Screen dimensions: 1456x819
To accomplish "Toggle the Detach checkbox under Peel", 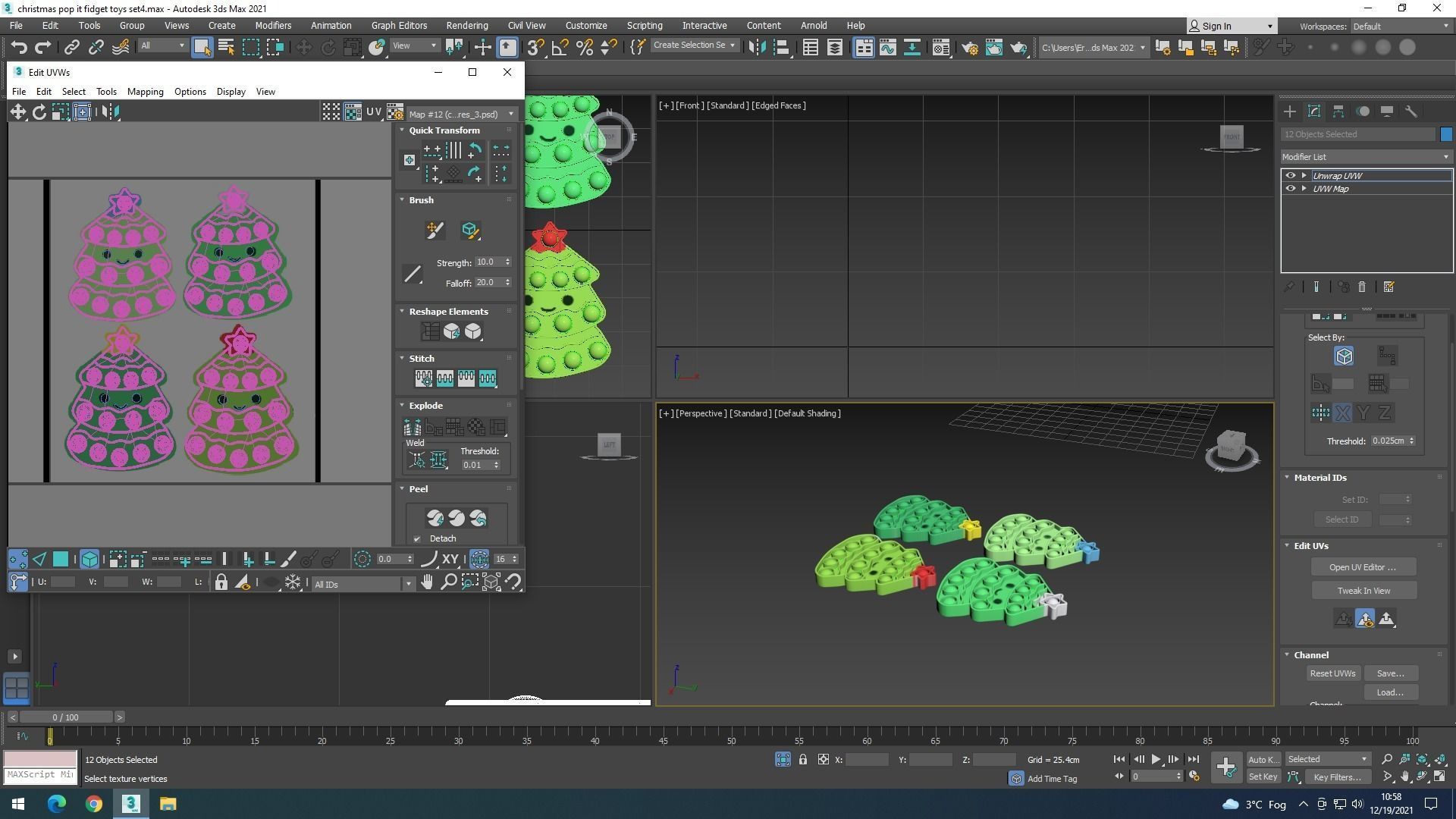I will click(417, 539).
